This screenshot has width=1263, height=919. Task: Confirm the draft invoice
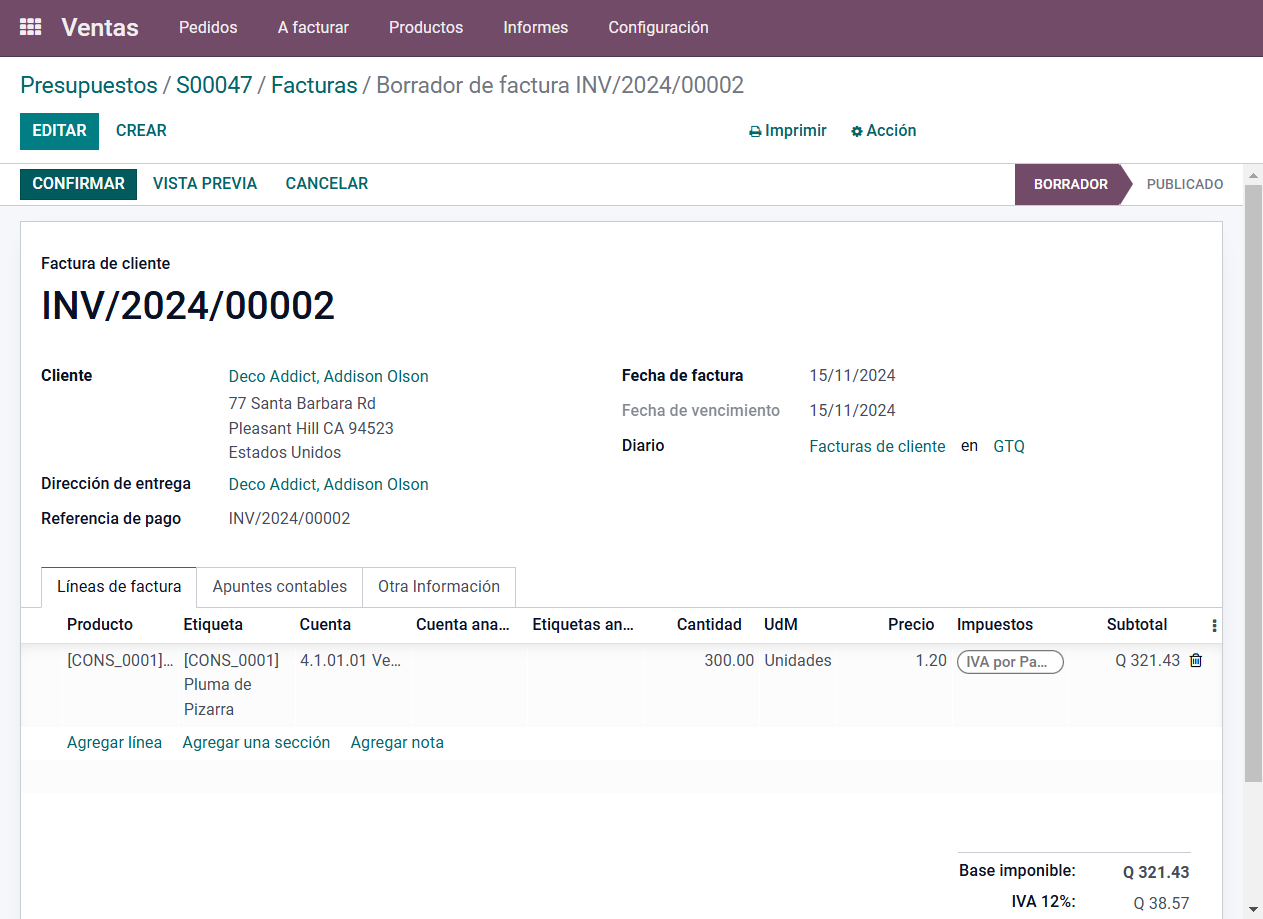pos(78,184)
